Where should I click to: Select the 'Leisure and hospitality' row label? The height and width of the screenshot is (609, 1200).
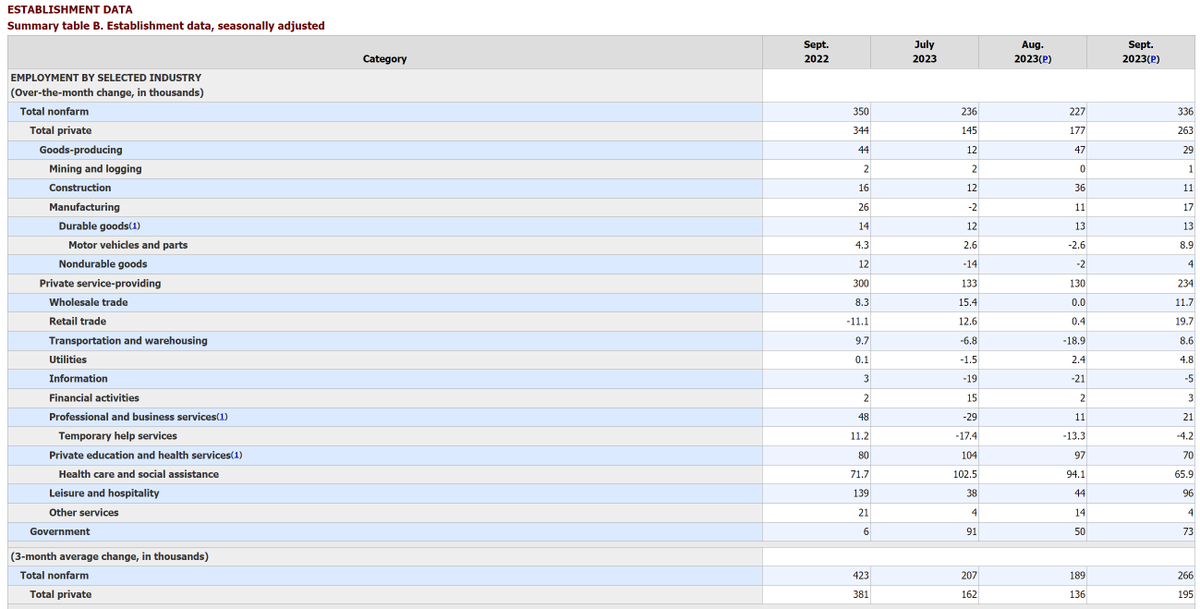point(104,493)
